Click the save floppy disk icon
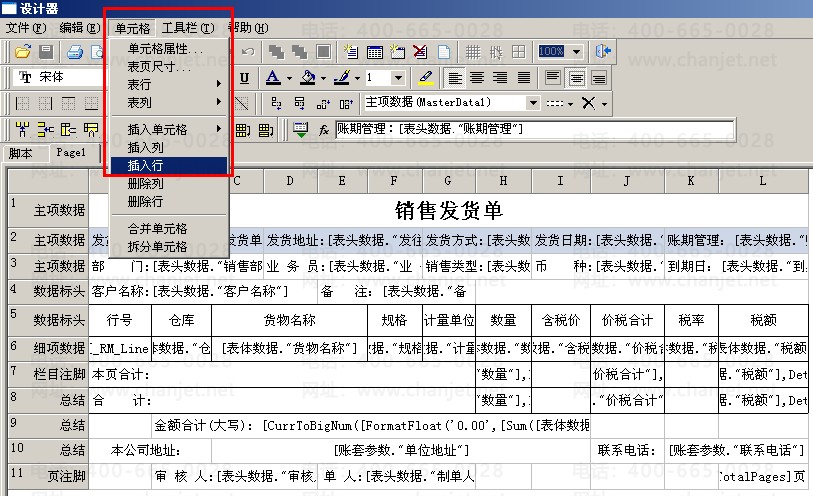 (46, 51)
